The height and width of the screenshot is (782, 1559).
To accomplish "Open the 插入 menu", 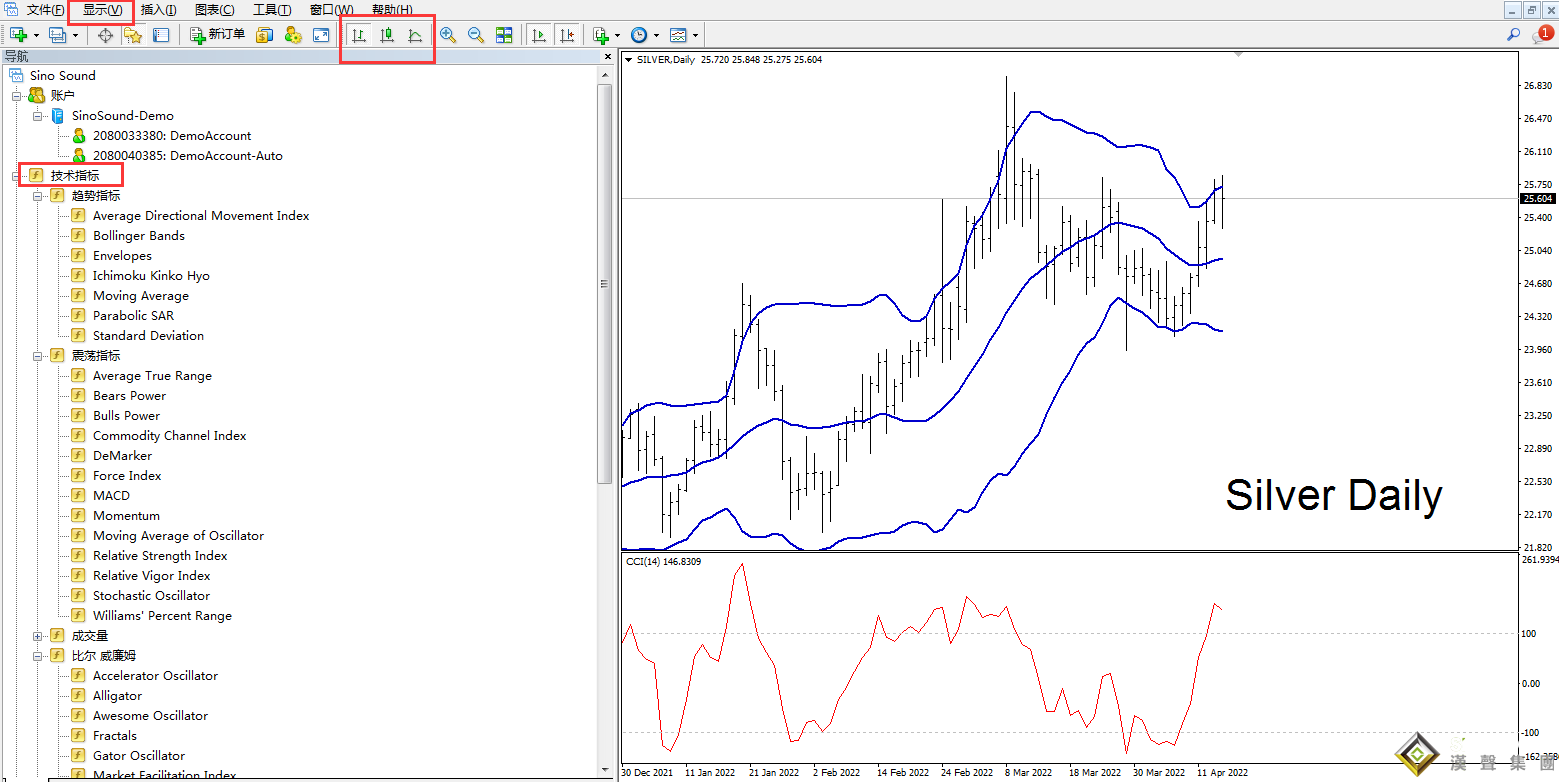I will 158,10.
